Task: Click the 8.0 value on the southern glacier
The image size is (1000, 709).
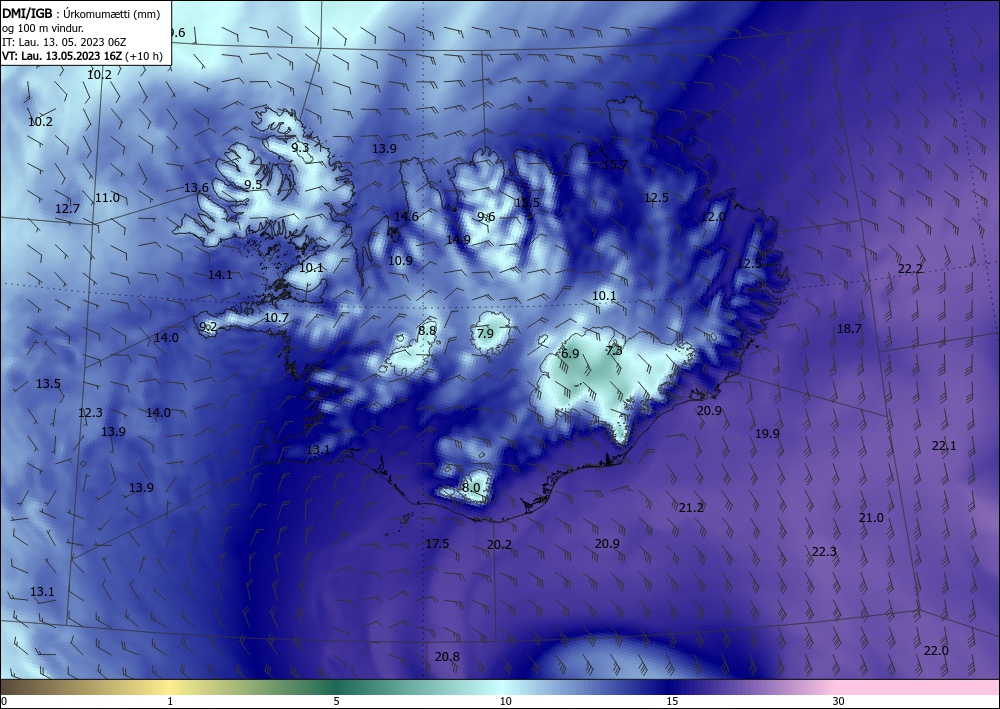Action: click(471, 488)
